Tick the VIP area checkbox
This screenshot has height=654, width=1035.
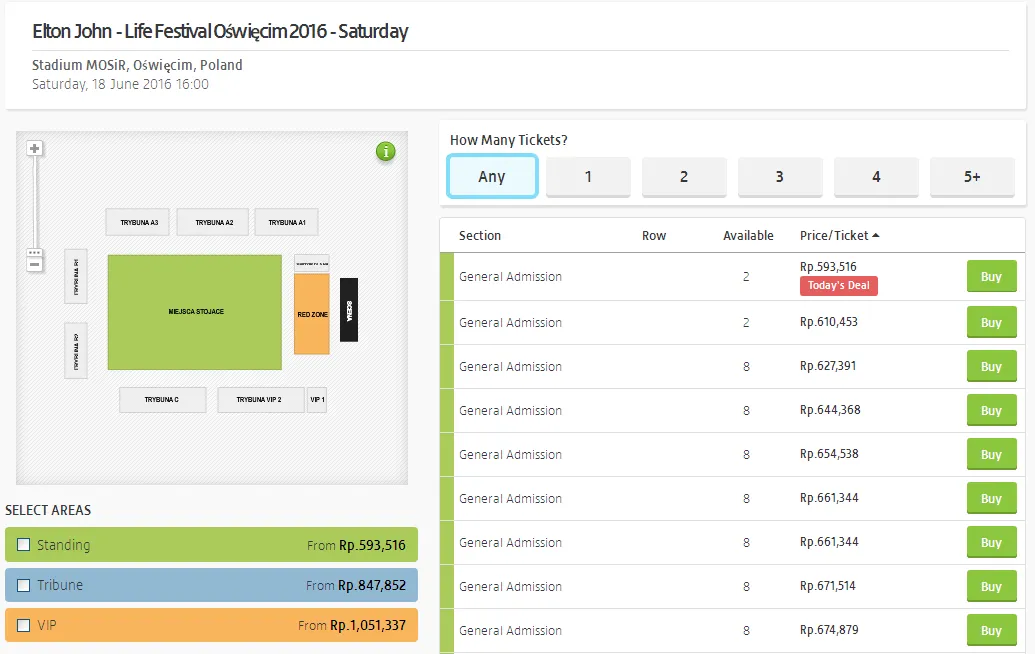point(24,625)
